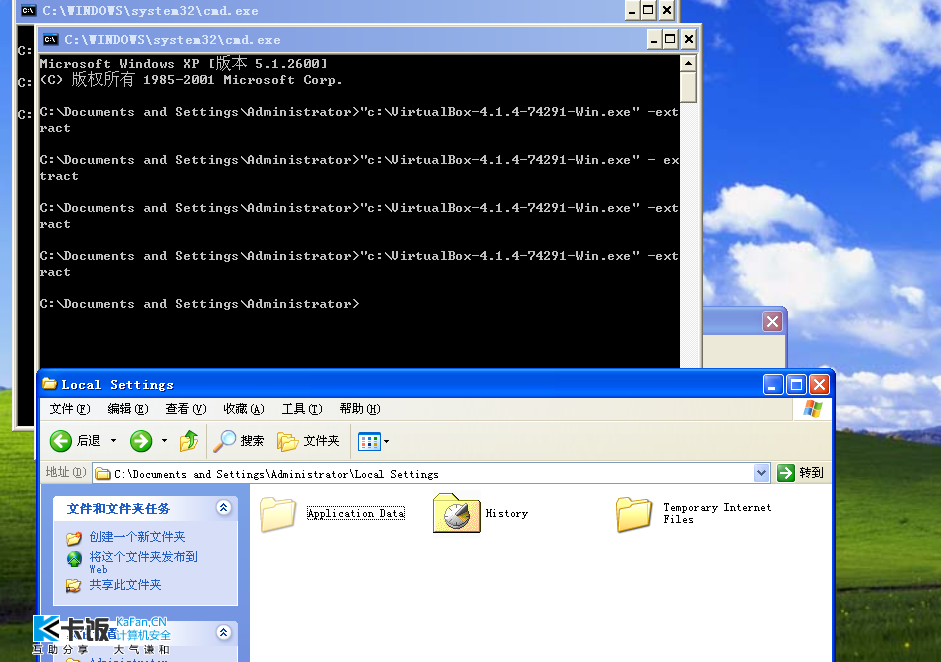Click the green Forward arrow button
Viewport: 941px width, 662px height.
click(x=141, y=441)
